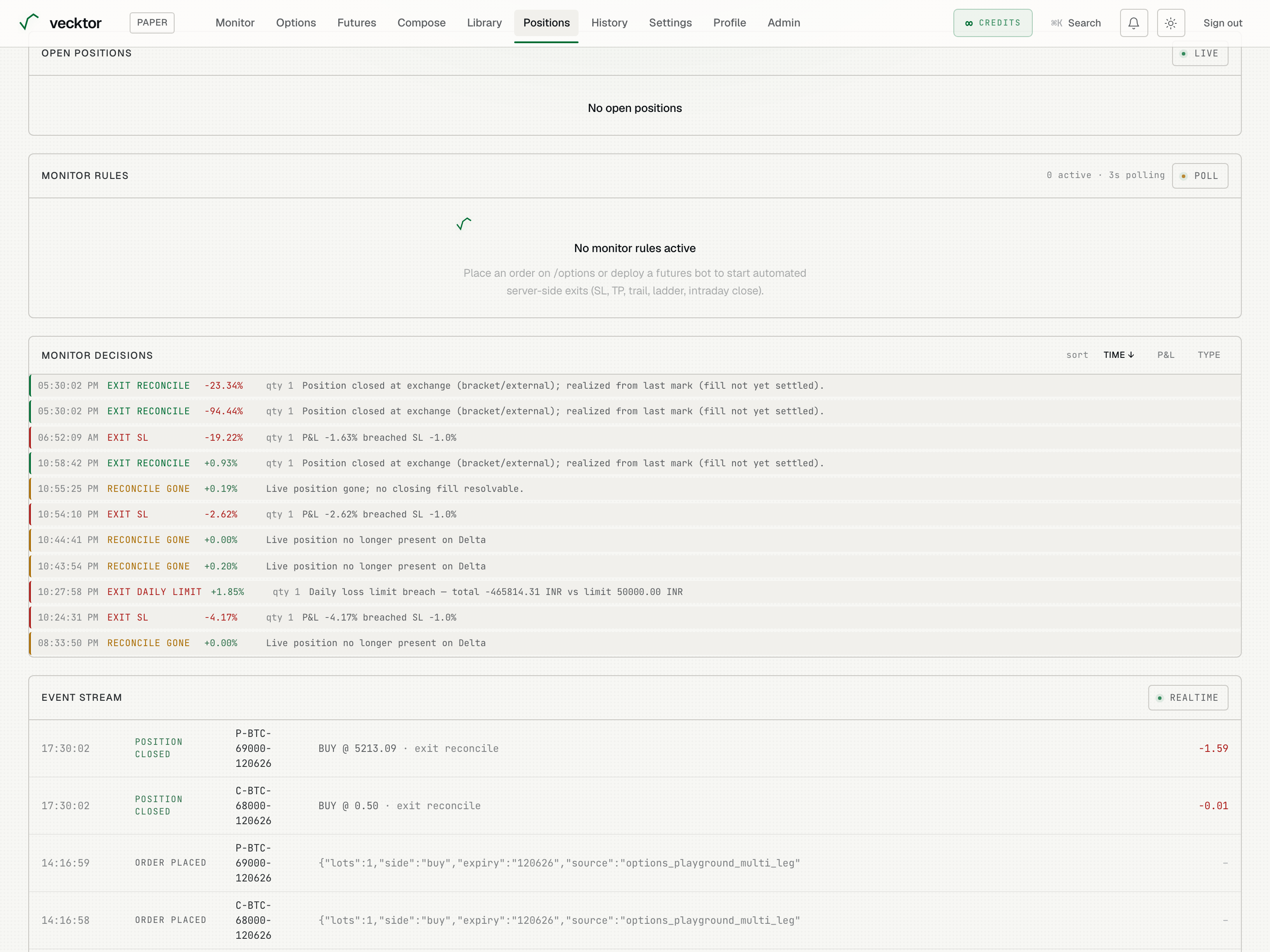Go to the Monitor tab
Viewport: 1270px width, 952px height.
[x=235, y=23]
